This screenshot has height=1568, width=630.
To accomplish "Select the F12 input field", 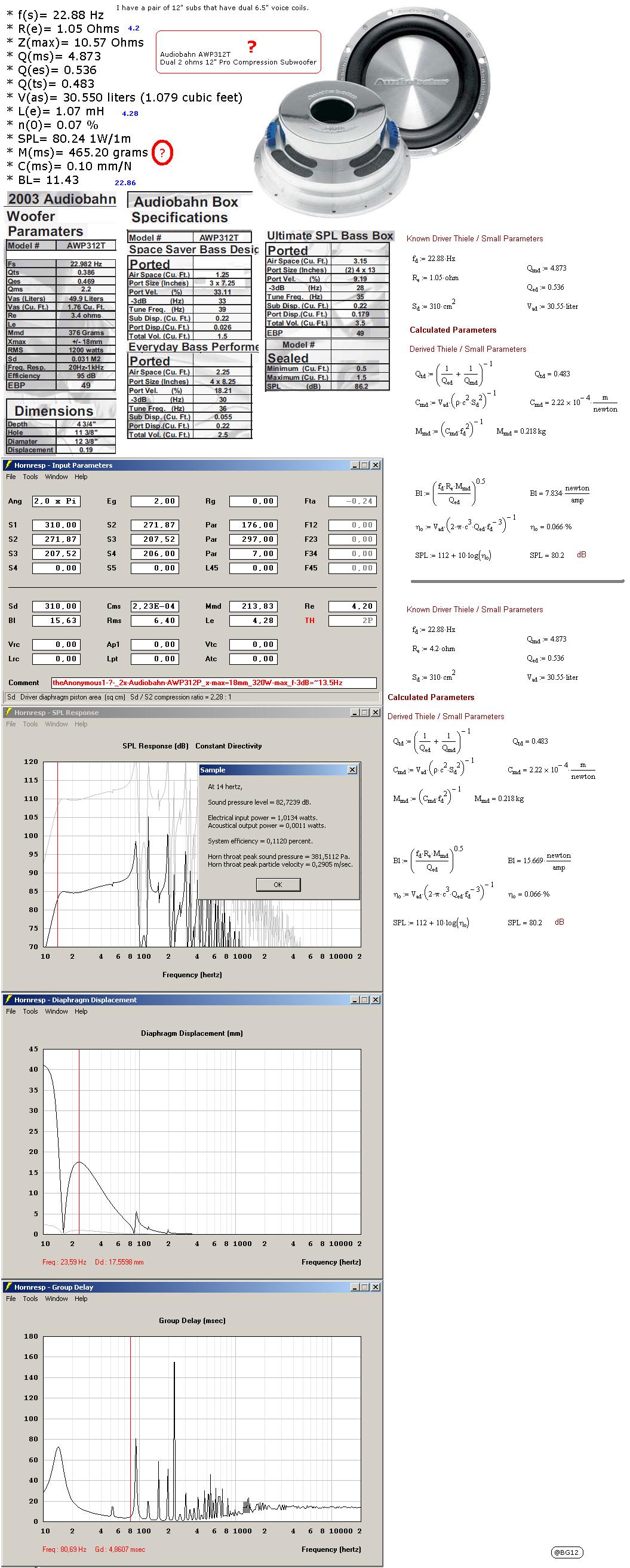I will coord(352,524).
